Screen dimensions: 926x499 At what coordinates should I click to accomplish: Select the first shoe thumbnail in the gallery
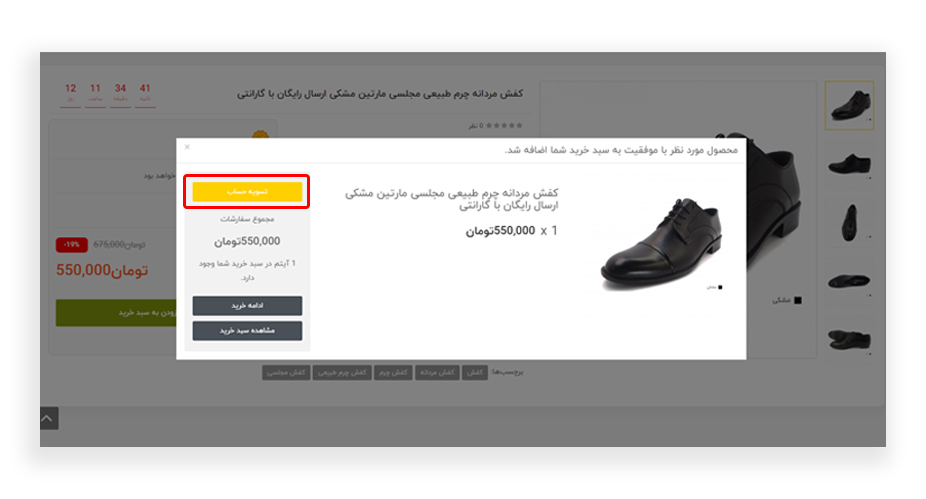[849, 105]
